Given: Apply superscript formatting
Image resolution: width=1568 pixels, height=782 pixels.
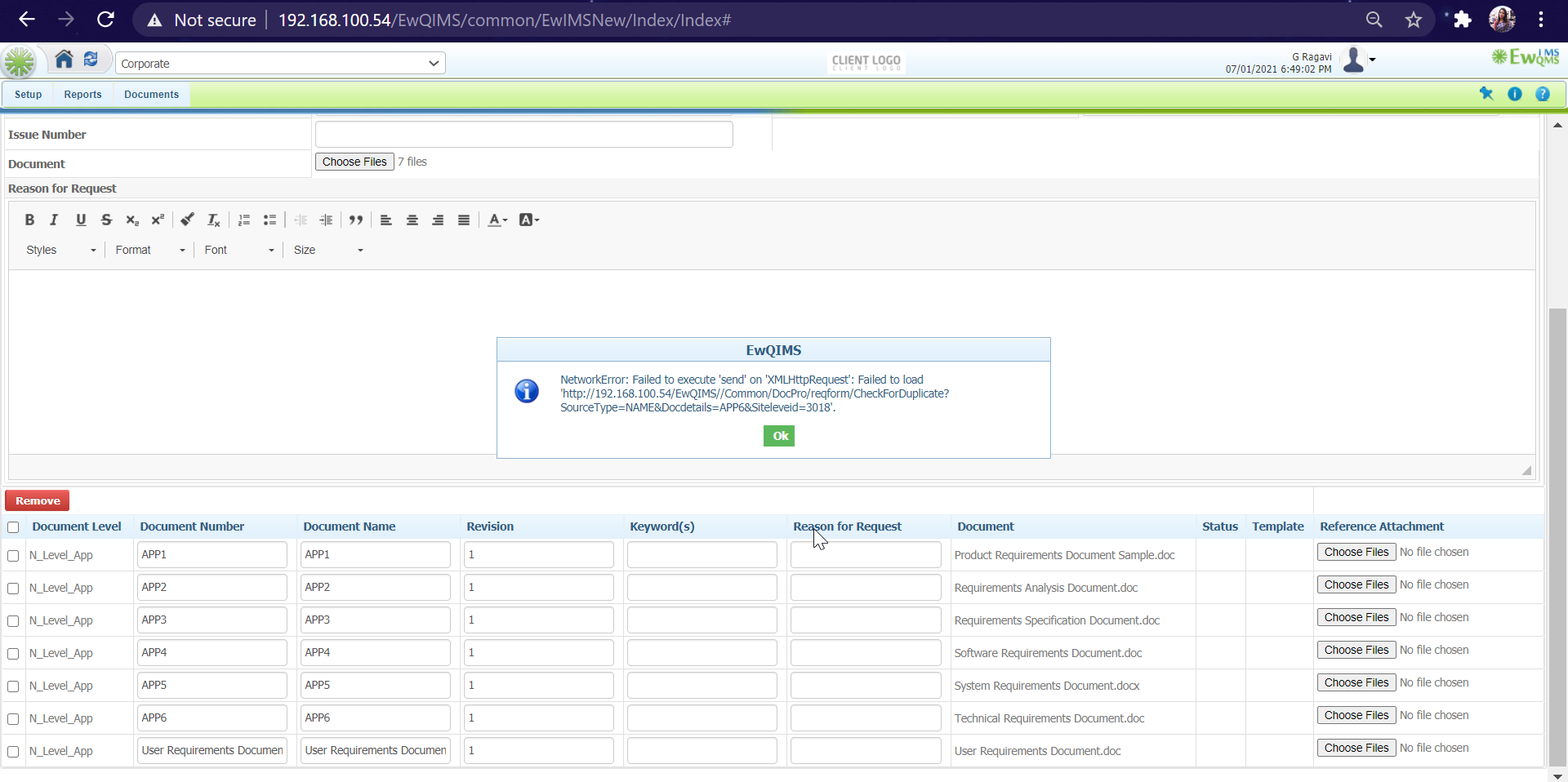Looking at the screenshot, I should coord(158,220).
